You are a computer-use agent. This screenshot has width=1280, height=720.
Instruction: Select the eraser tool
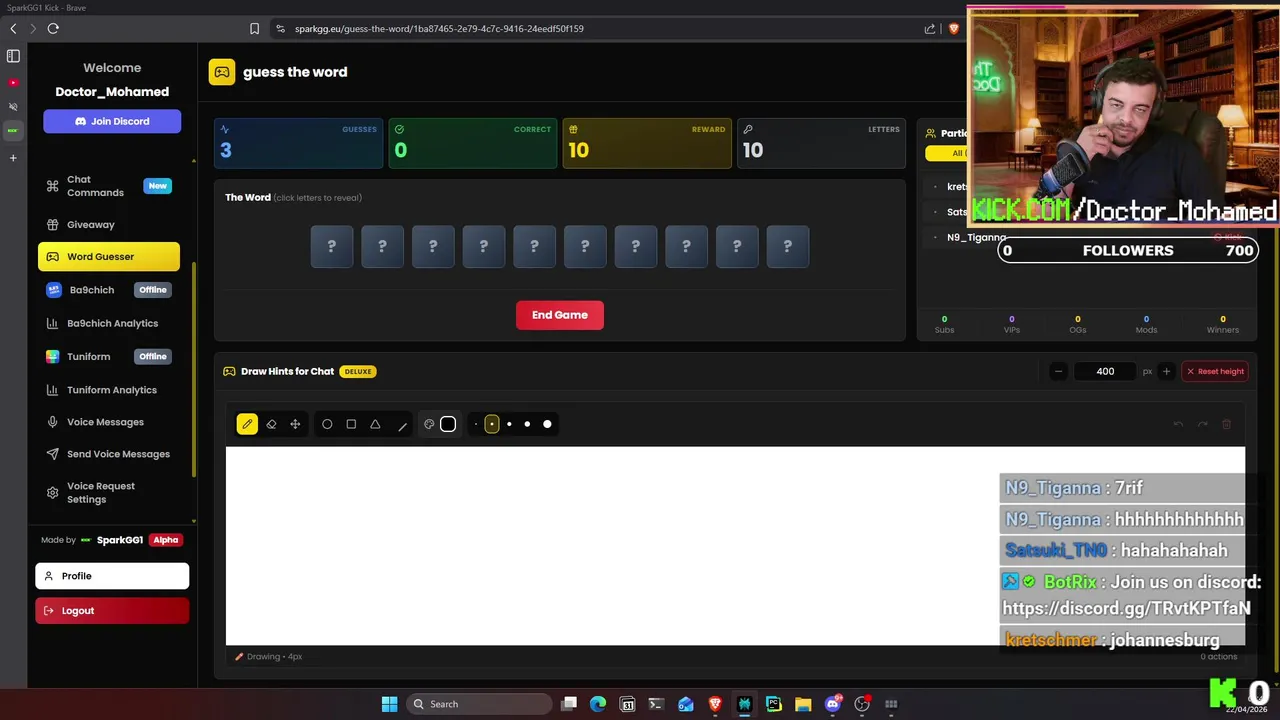271,424
